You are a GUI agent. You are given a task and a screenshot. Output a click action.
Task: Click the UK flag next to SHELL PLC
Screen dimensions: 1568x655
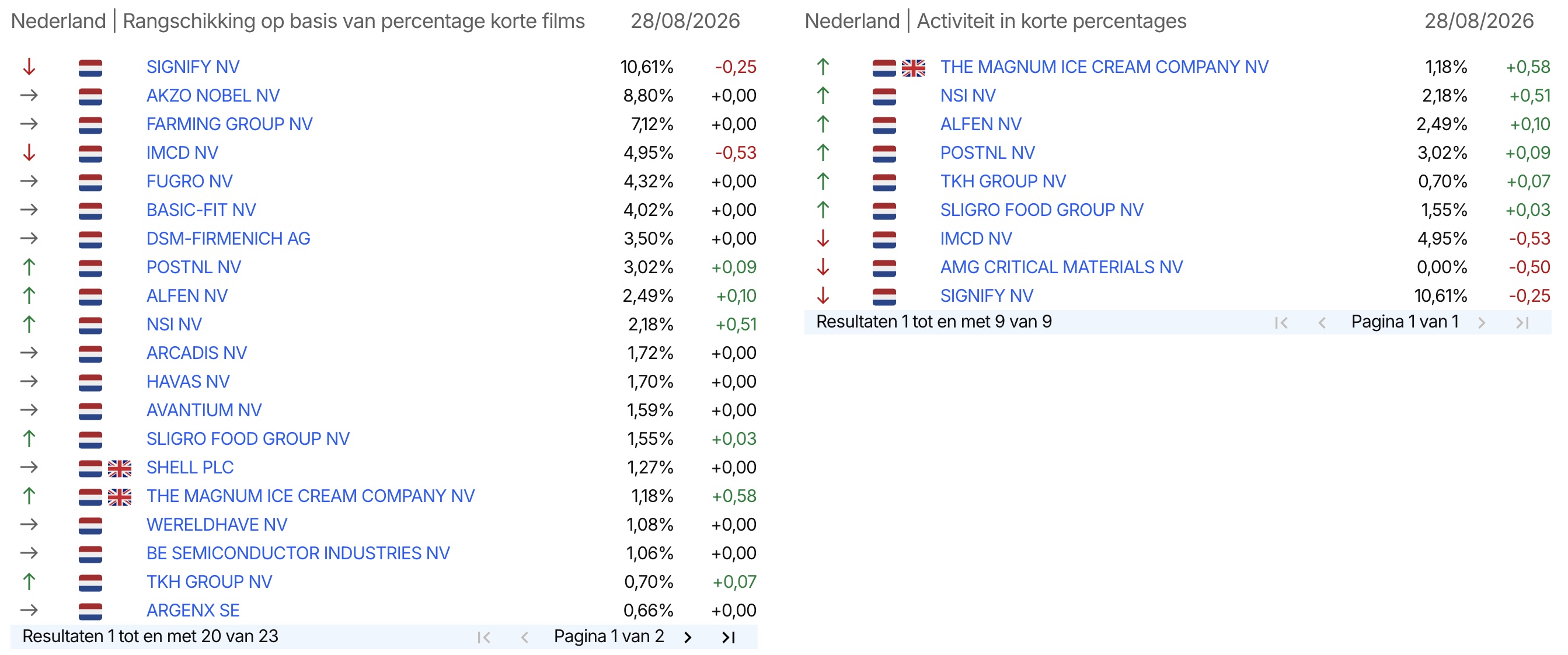(x=119, y=468)
